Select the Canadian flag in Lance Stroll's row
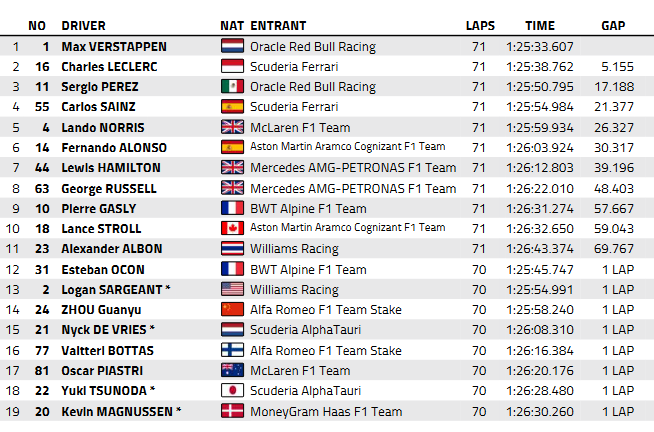 pyautogui.click(x=232, y=228)
